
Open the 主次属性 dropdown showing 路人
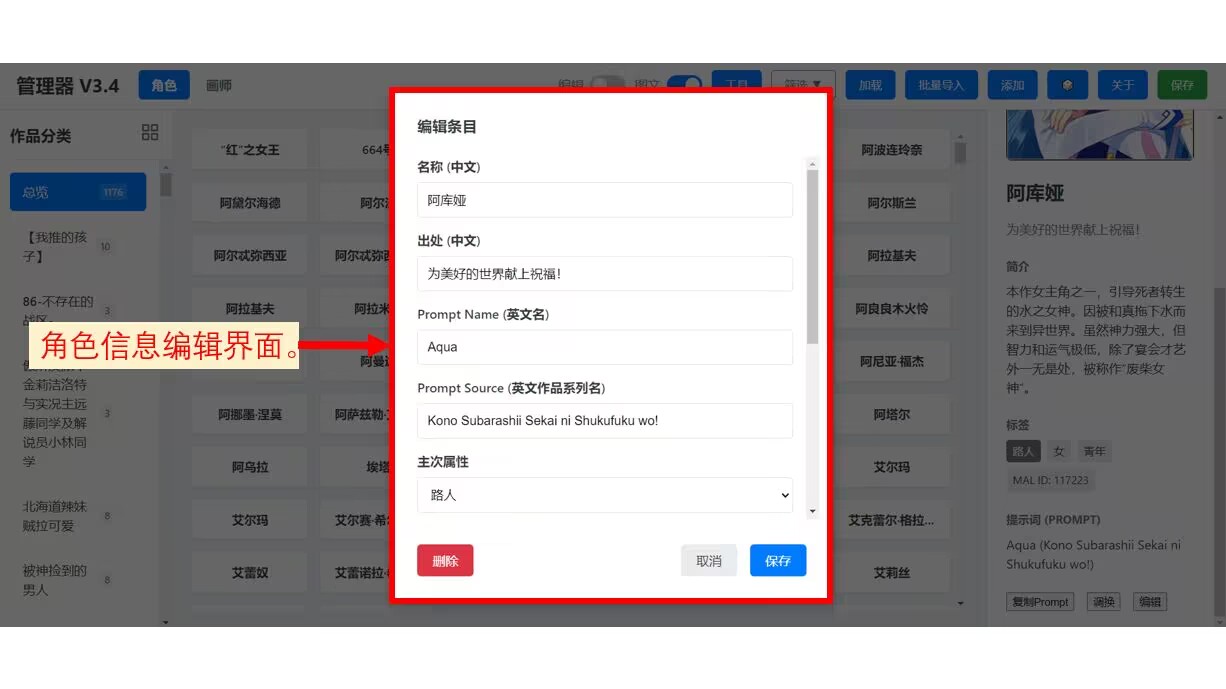pos(605,495)
